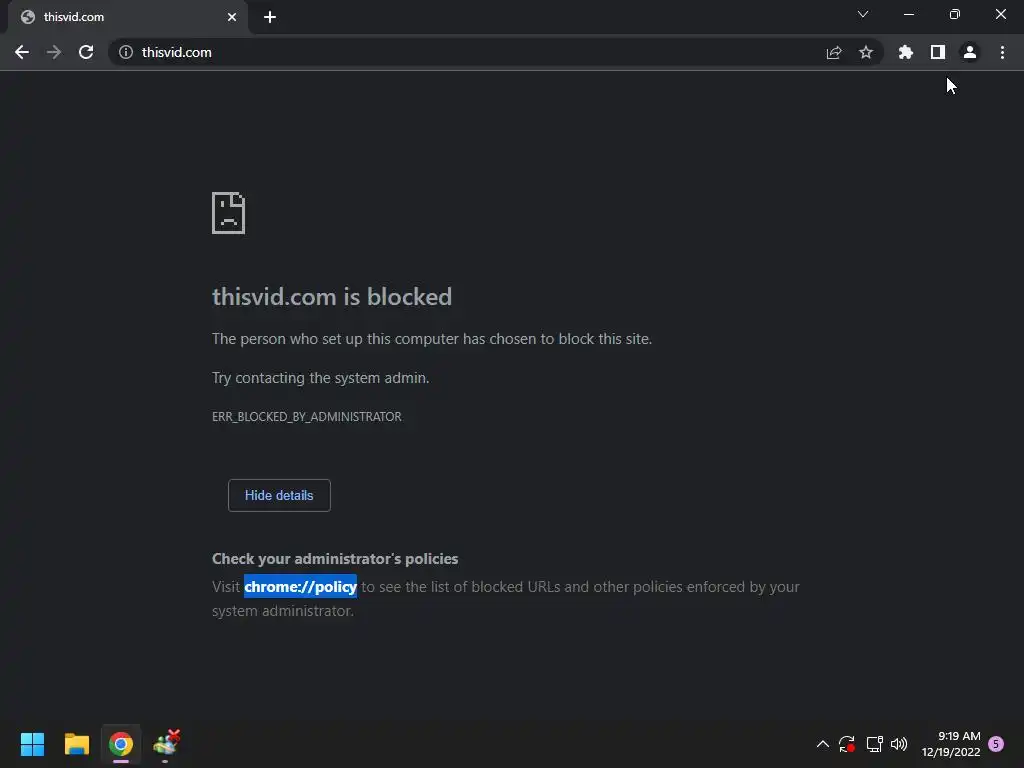Restore down the Chrome window
The width and height of the screenshot is (1024, 768).
[955, 14]
